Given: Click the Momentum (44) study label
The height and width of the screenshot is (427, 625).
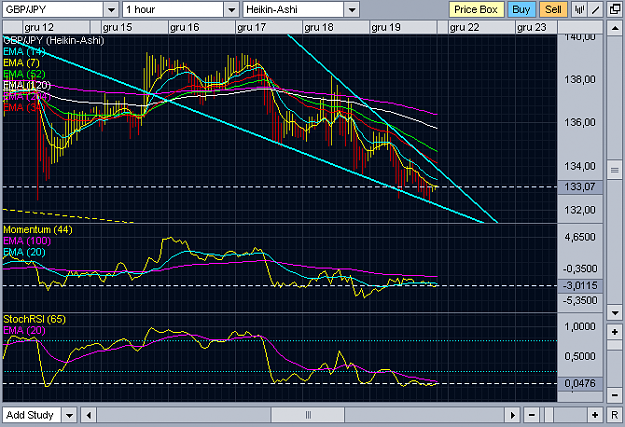Looking at the screenshot, I should point(37,230).
